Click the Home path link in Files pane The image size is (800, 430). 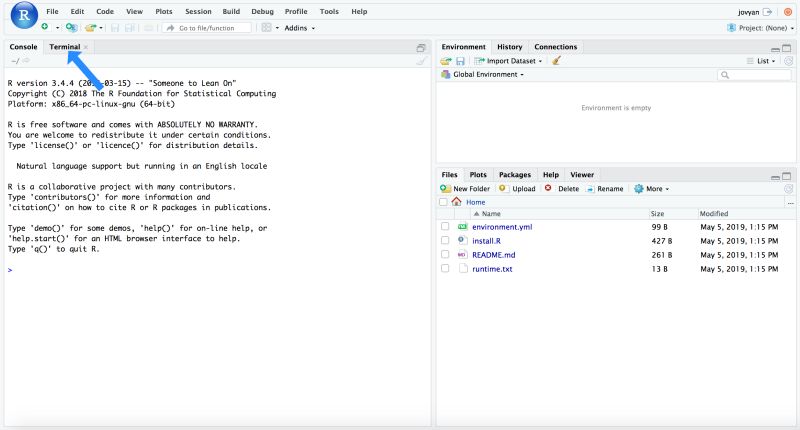[476, 202]
